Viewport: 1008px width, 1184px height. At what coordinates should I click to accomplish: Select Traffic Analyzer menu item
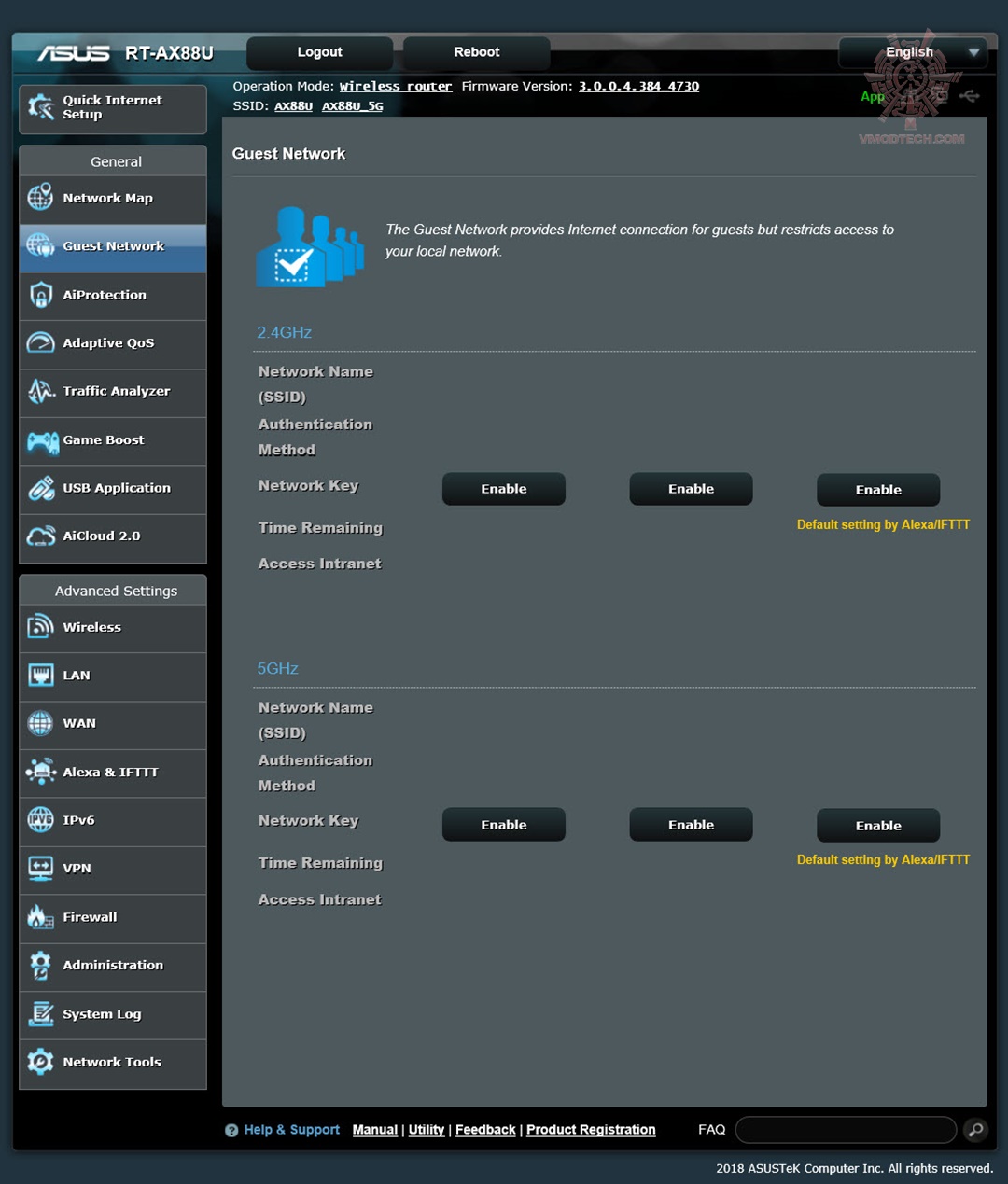pos(113,392)
